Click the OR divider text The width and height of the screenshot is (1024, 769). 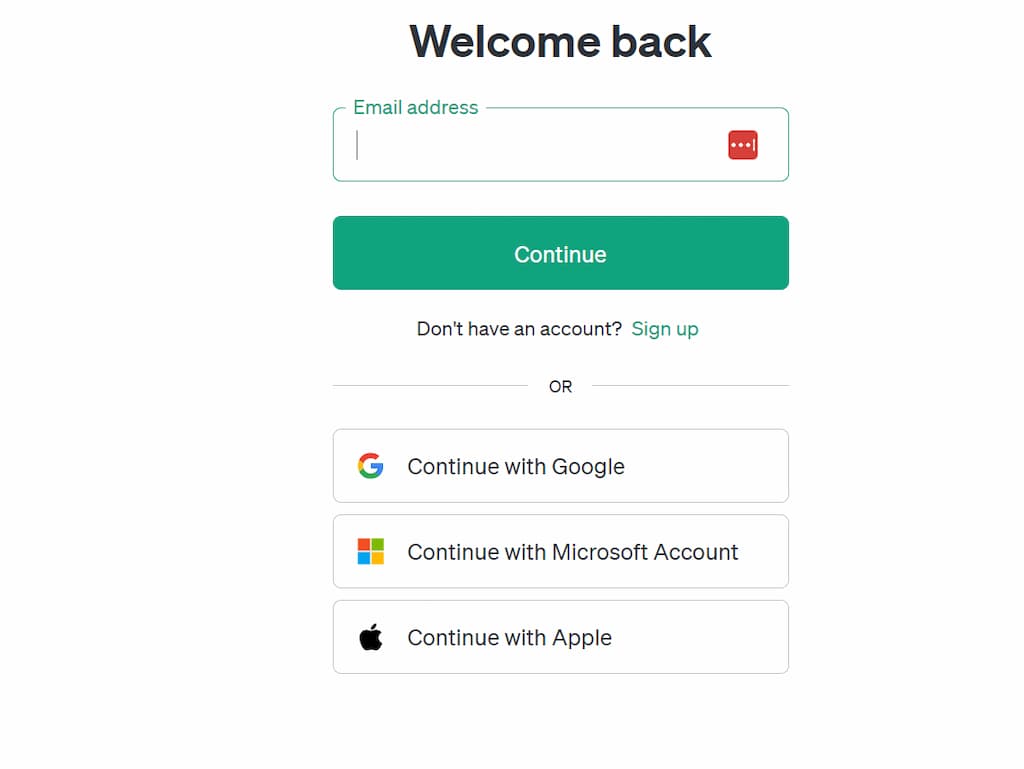tap(560, 386)
